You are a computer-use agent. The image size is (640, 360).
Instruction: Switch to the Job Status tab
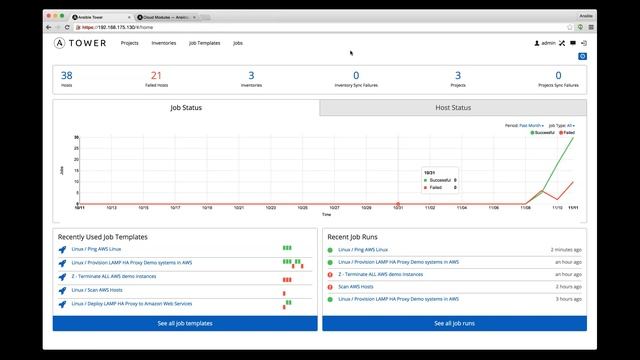pyautogui.click(x=186, y=108)
